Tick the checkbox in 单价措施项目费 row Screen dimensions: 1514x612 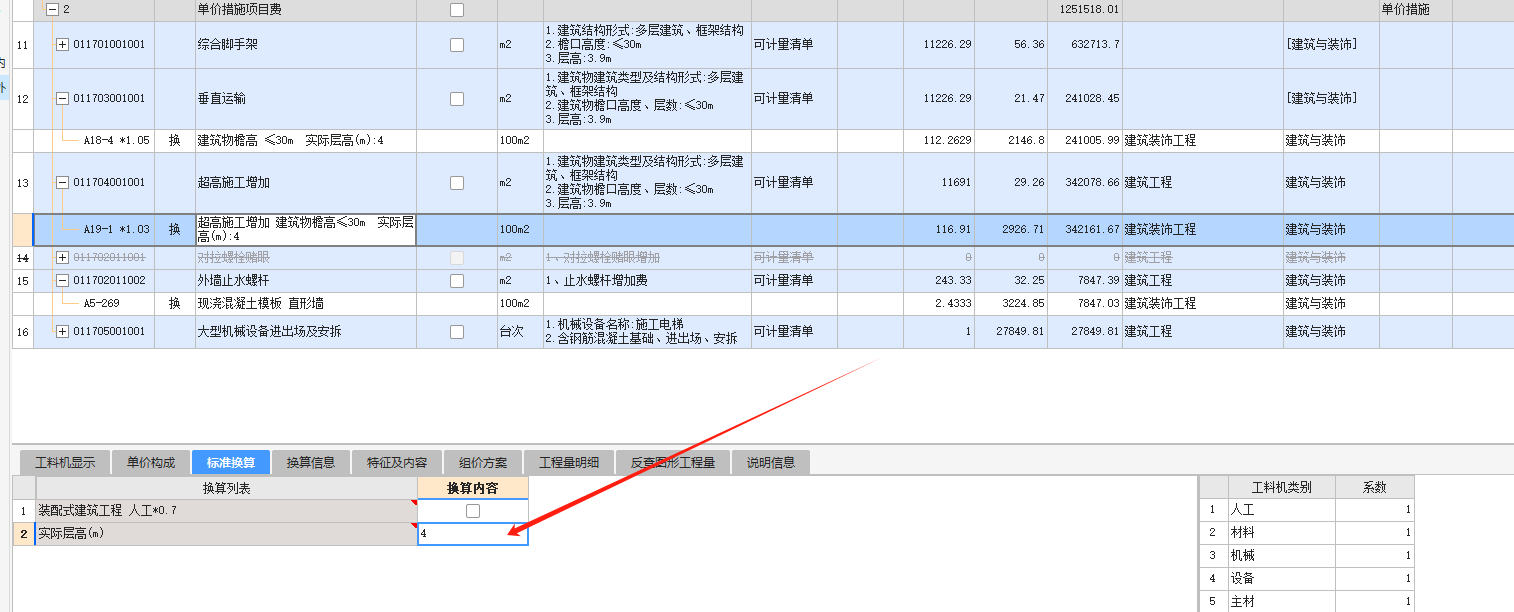457,10
